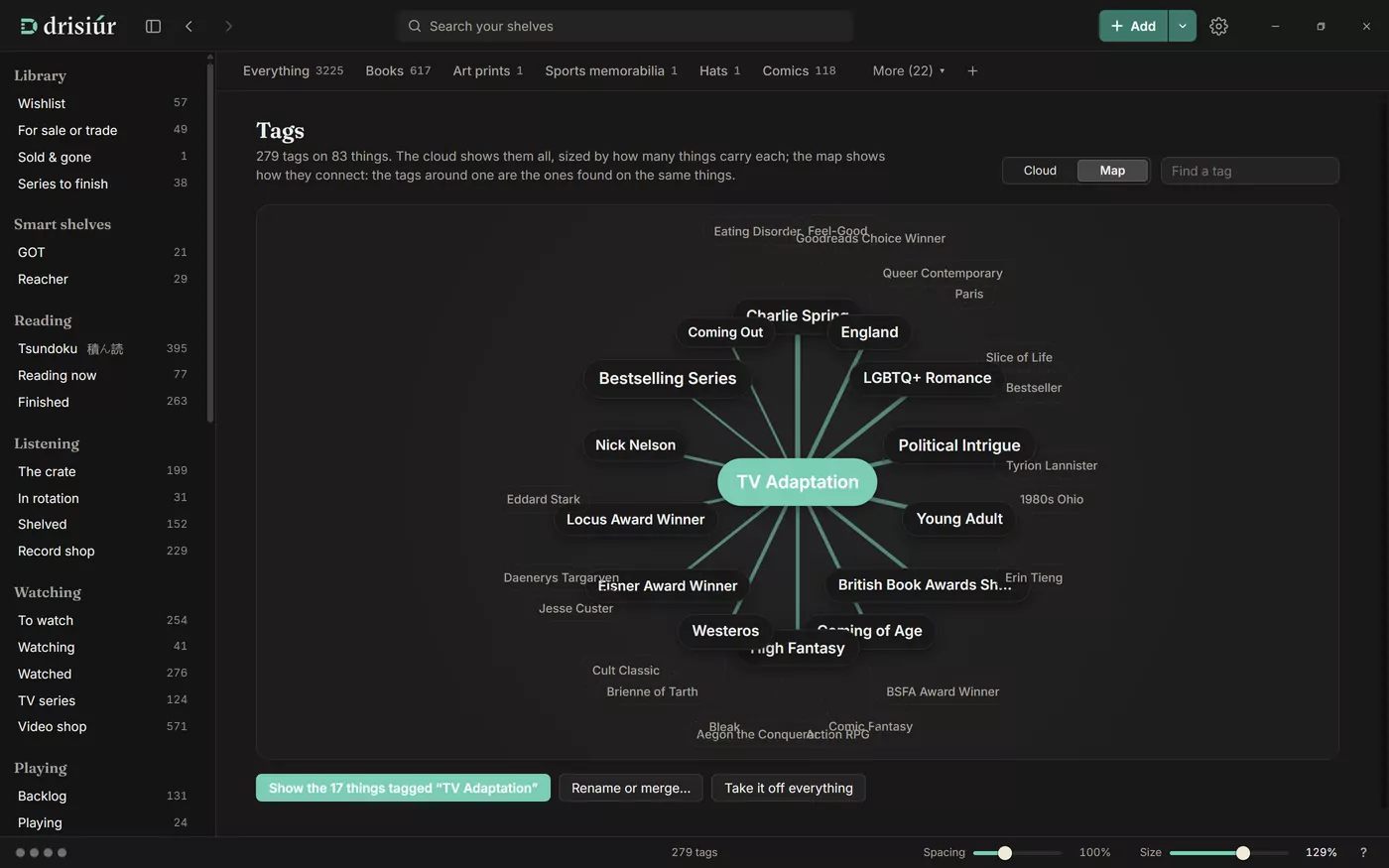Toggle the sidebar panel icon
Viewport: 1389px width, 868px height.
point(153,26)
